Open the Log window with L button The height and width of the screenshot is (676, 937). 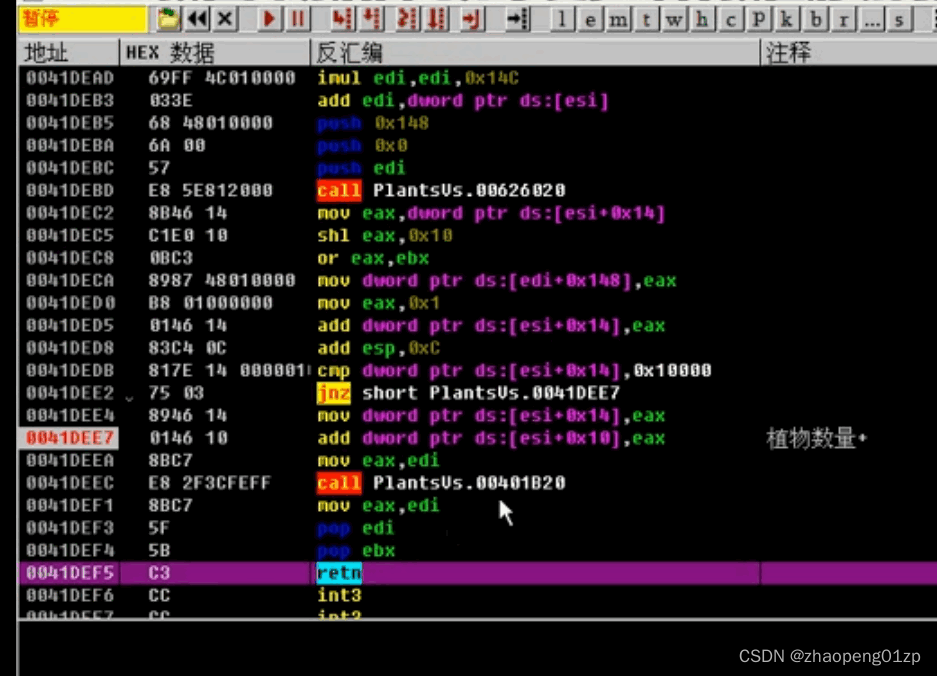[561, 20]
